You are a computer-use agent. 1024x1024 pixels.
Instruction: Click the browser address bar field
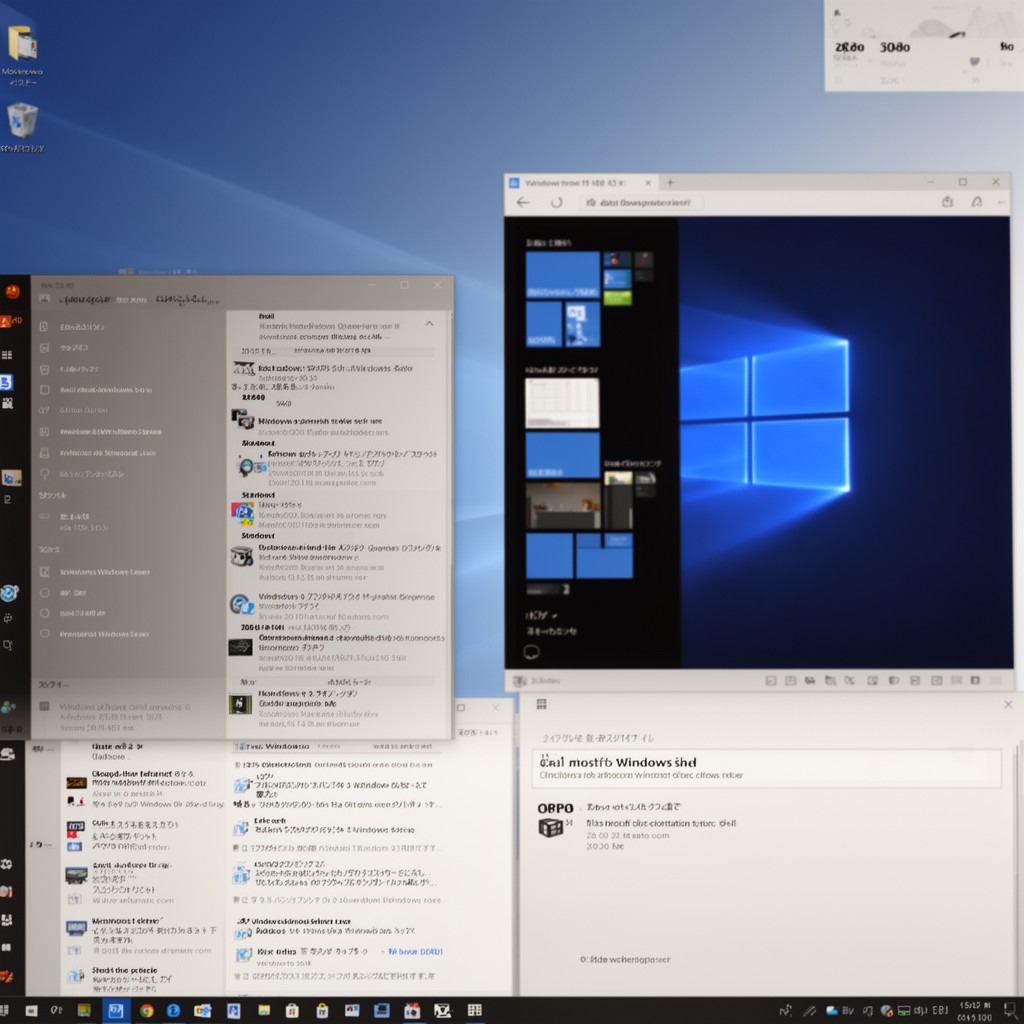(641, 202)
